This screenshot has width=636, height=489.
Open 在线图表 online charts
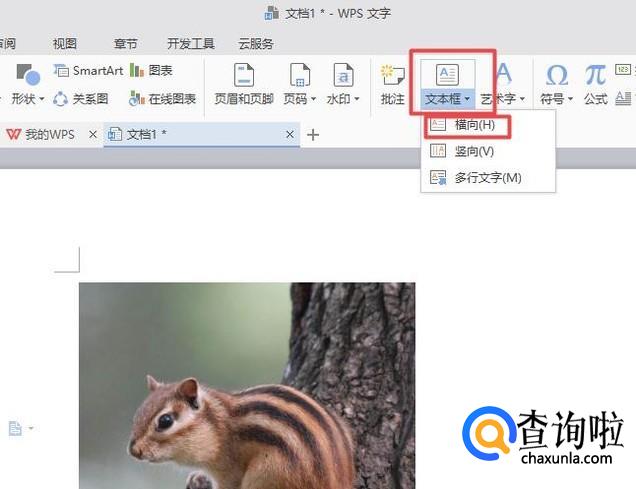(162, 99)
